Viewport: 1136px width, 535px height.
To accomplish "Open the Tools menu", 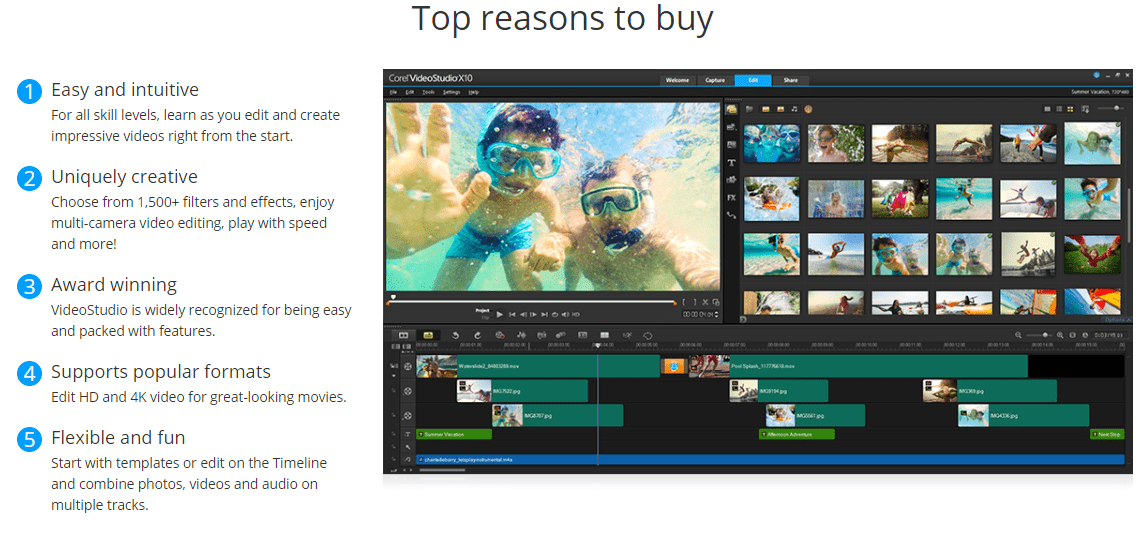I will pos(428,92).
